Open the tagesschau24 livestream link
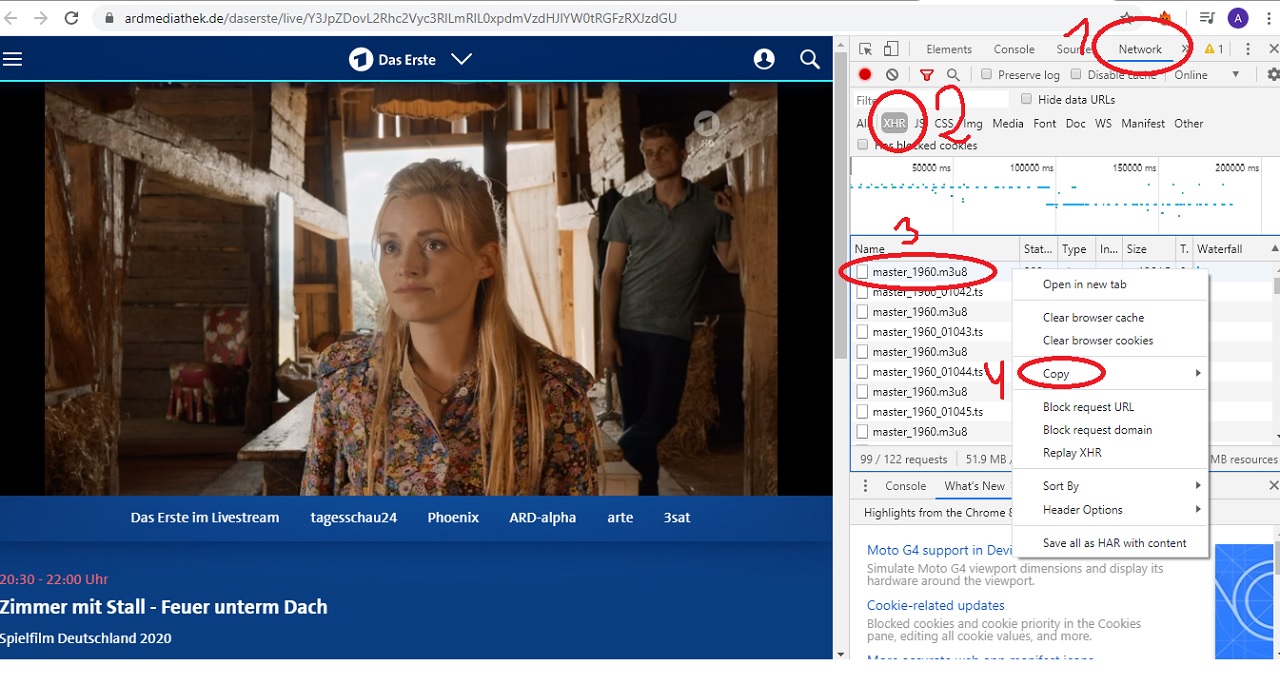This screenshot has height=685, width=1280. [353, 518]
